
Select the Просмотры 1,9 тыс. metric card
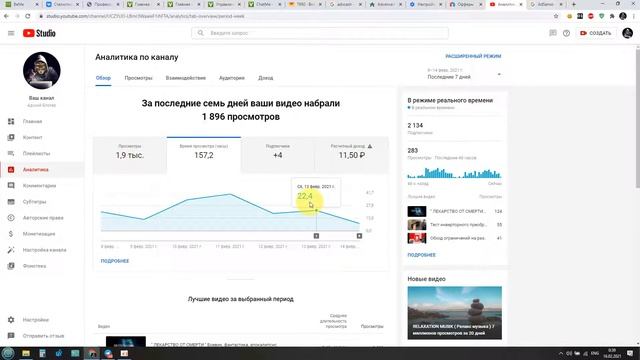130,155
